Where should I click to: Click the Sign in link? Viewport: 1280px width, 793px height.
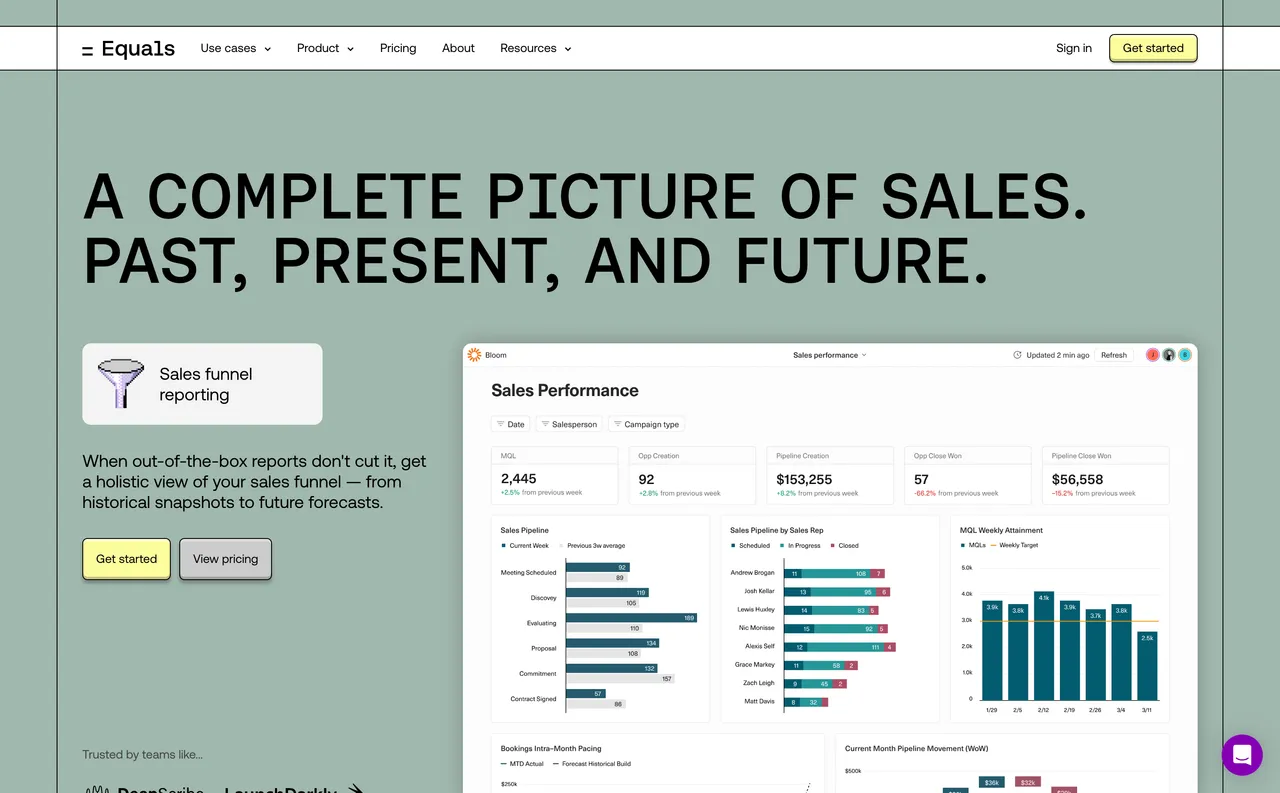pyautogui.click(x=1074, y=48)
